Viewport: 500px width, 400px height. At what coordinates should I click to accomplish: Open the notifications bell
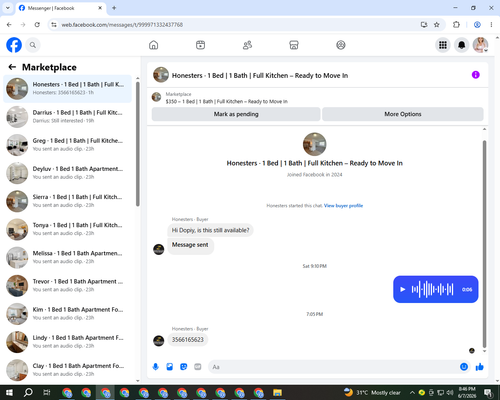[x=461, y=45]
